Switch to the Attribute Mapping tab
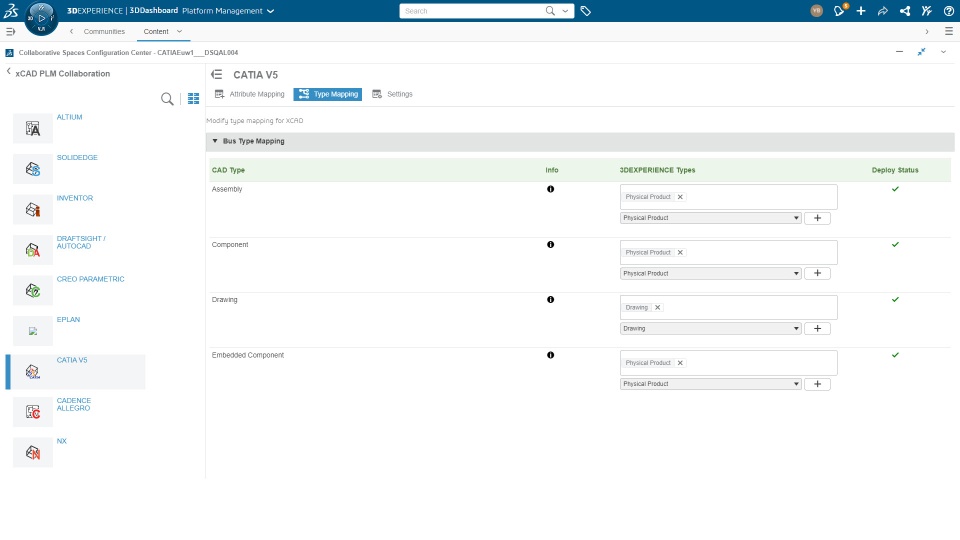960x540 pixels. point(250,94)
